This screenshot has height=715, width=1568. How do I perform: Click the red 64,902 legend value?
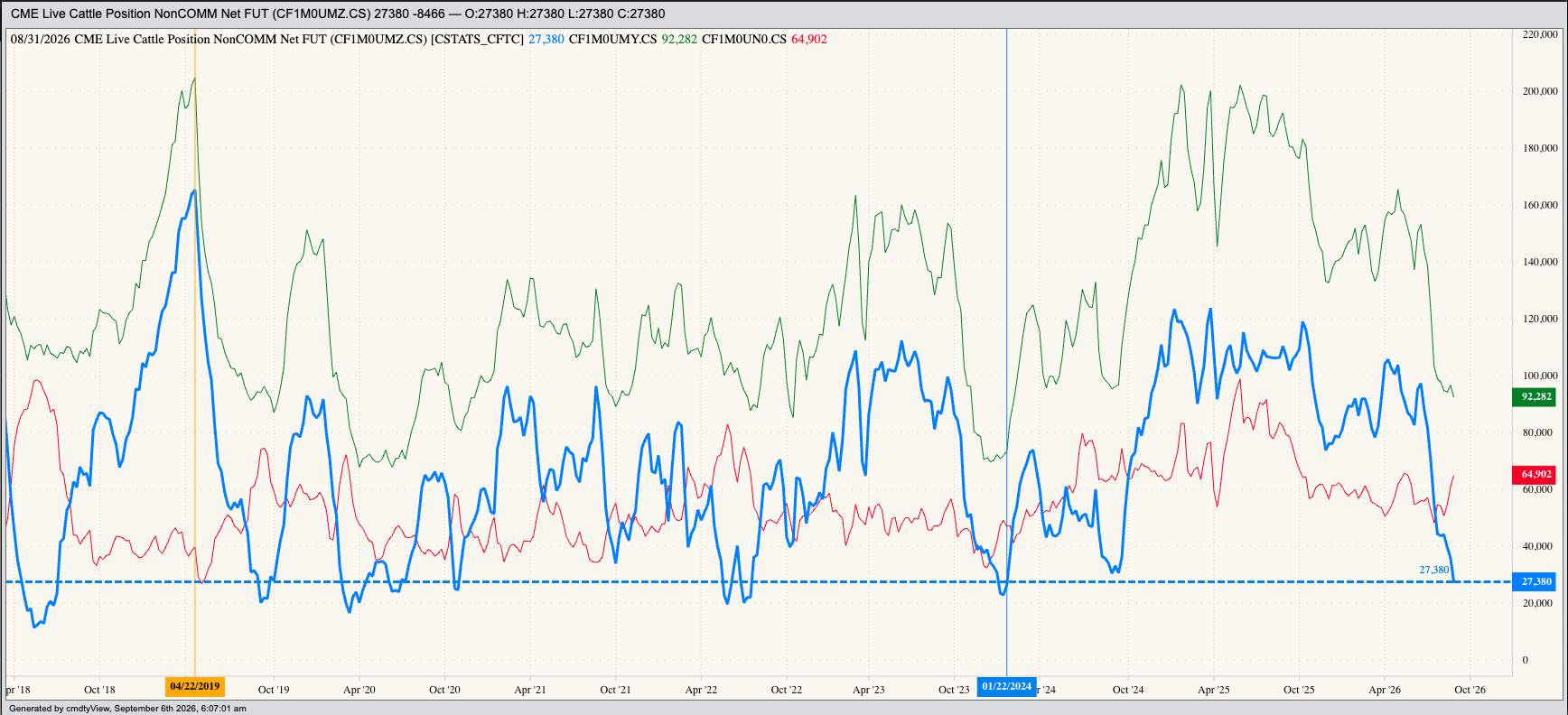[809, 39]
